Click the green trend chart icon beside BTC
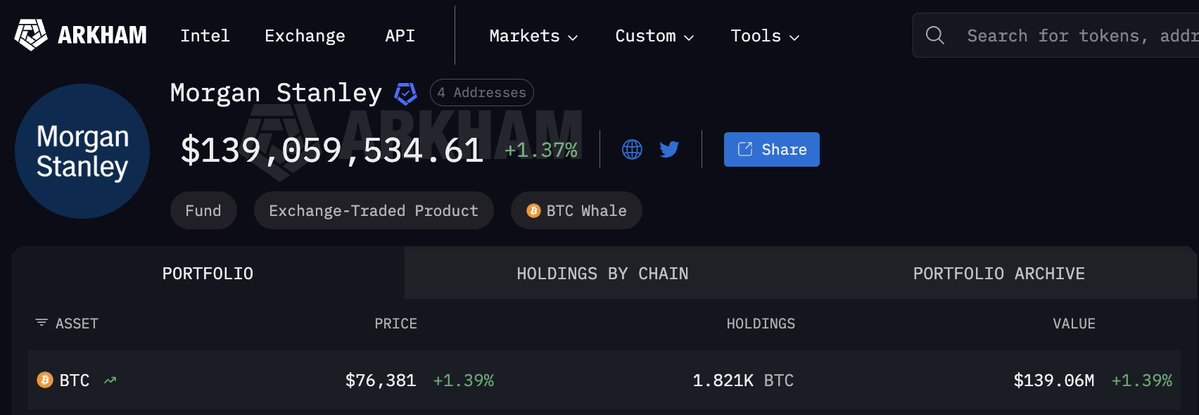Image resolution: width=1199 pixels, height=415 pixels. (109, 380)
